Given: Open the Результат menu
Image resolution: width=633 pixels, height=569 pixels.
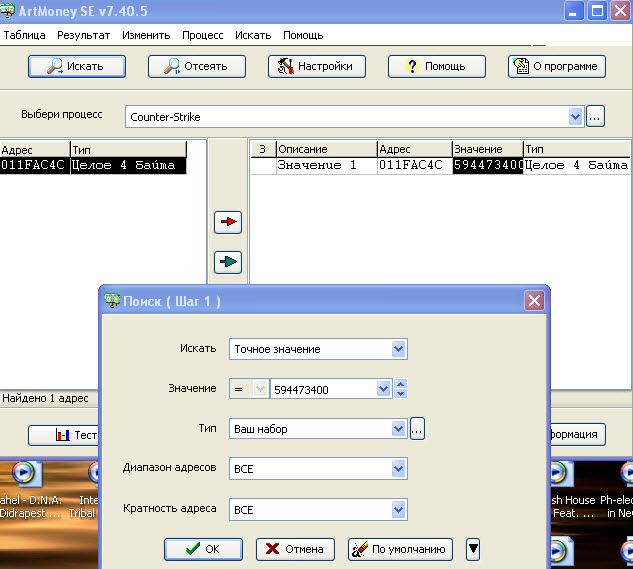Looking at the screenshot, I should point(84,36).
